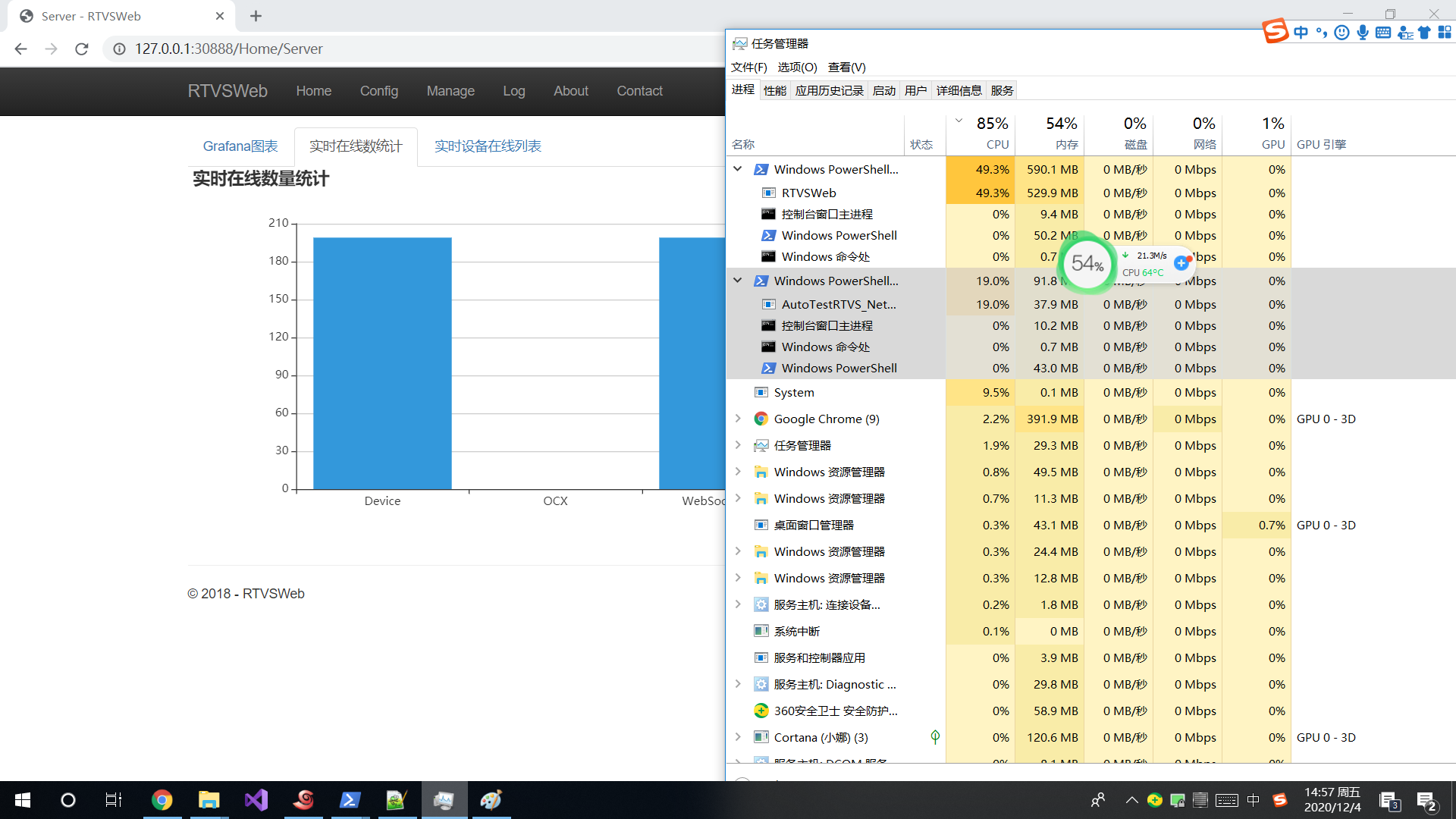Click the Visual Studio taskbar icon

[x=256, y=800]
